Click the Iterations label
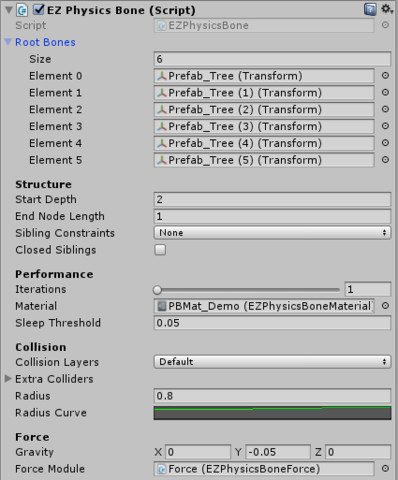This screenshot has width=398, height=480. point(41,289)
